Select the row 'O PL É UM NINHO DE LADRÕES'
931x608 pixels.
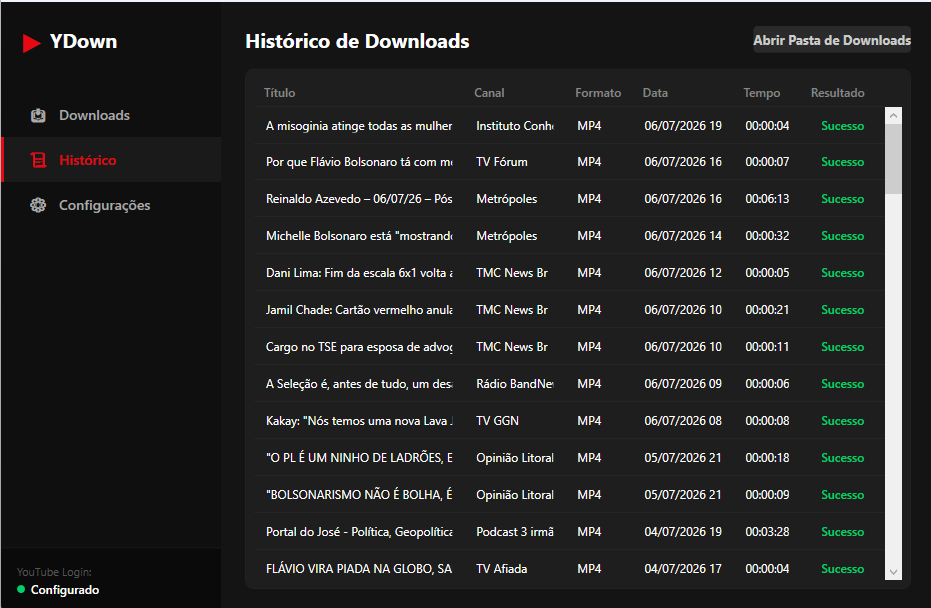(569, 457)
